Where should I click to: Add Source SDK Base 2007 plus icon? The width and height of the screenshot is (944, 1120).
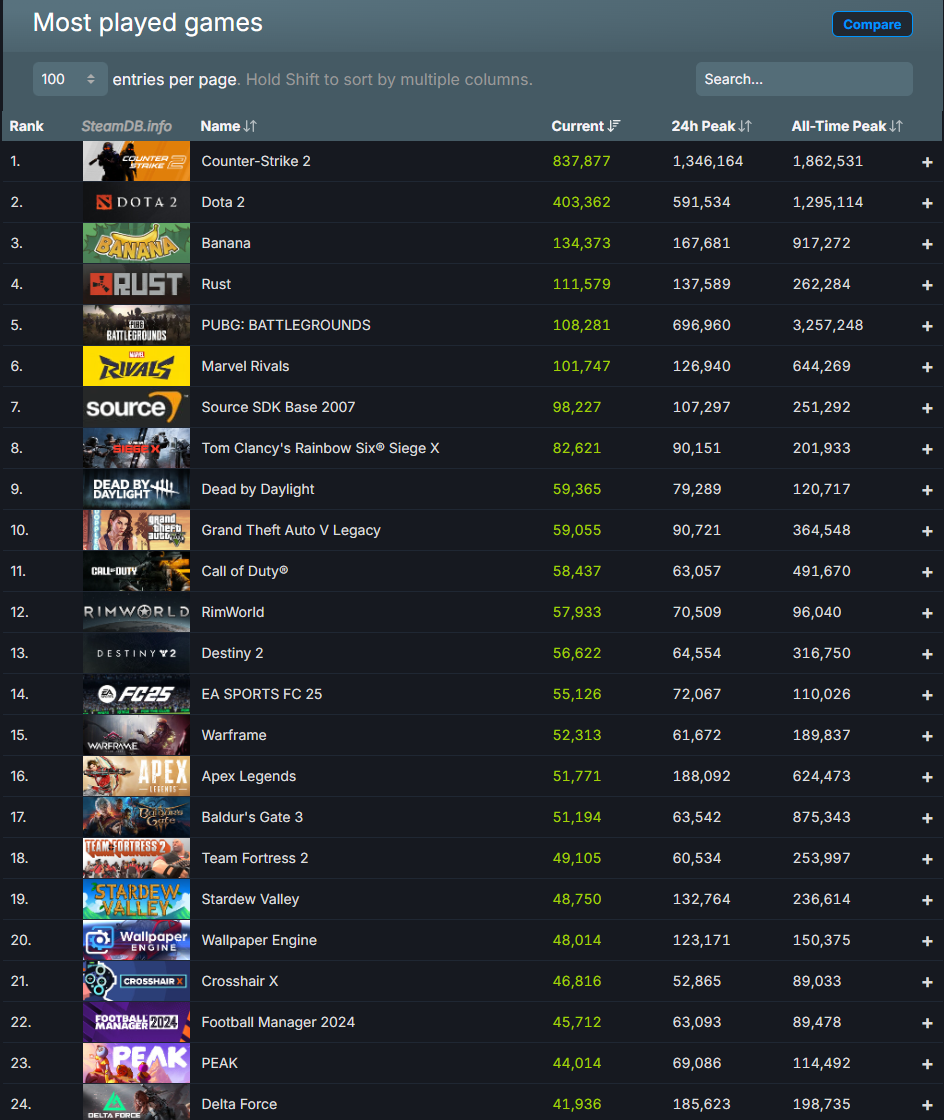click(927, 408)
